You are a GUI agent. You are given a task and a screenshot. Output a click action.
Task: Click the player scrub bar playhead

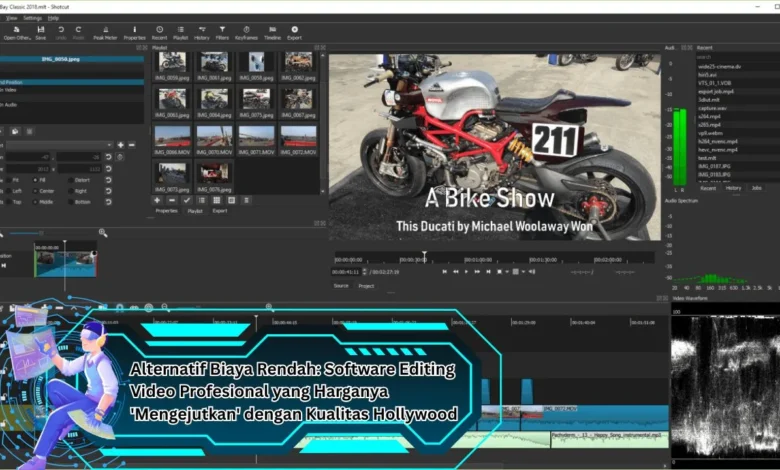coord(424,257)
